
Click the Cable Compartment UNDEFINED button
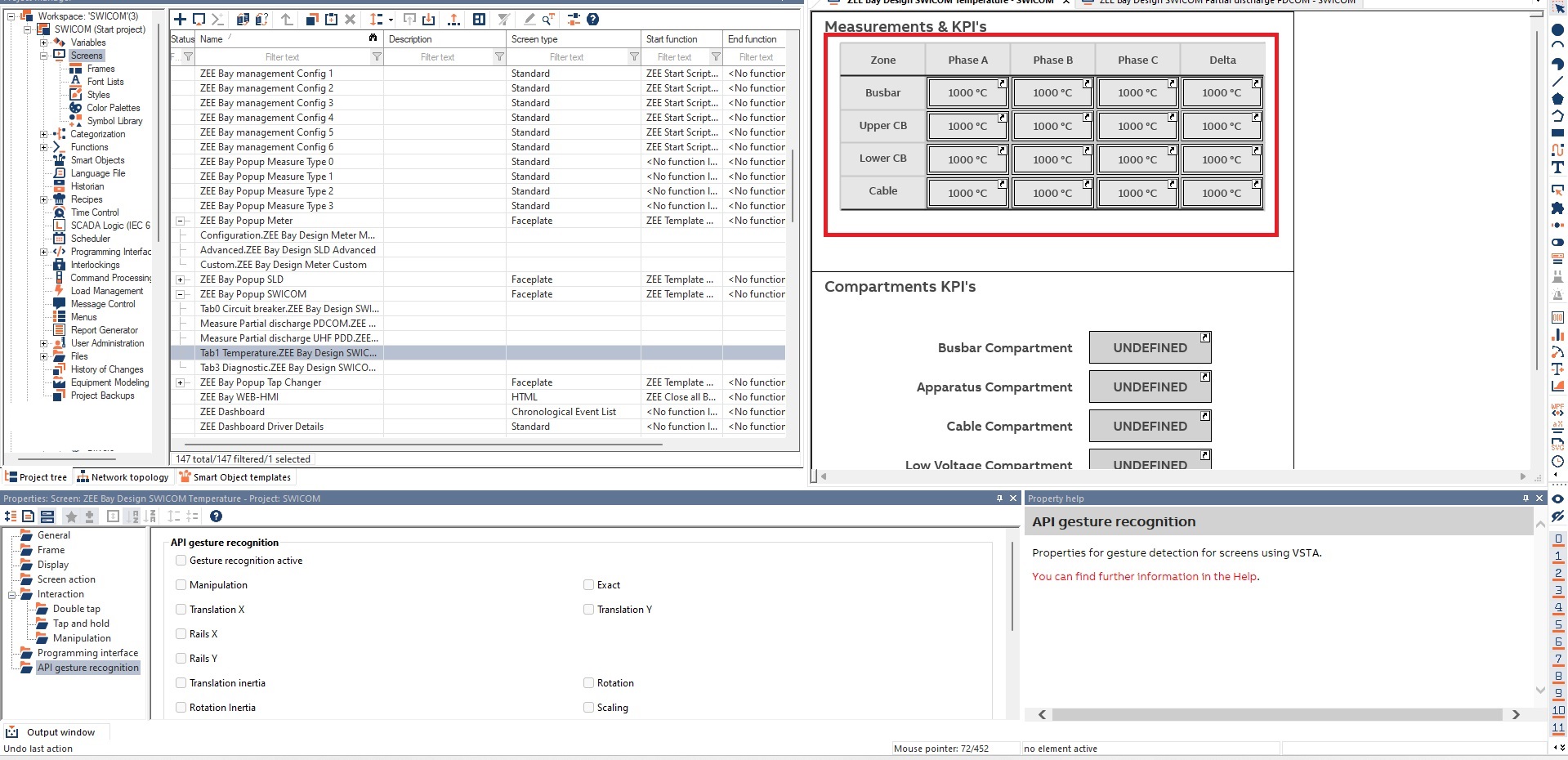(1150, 426)
